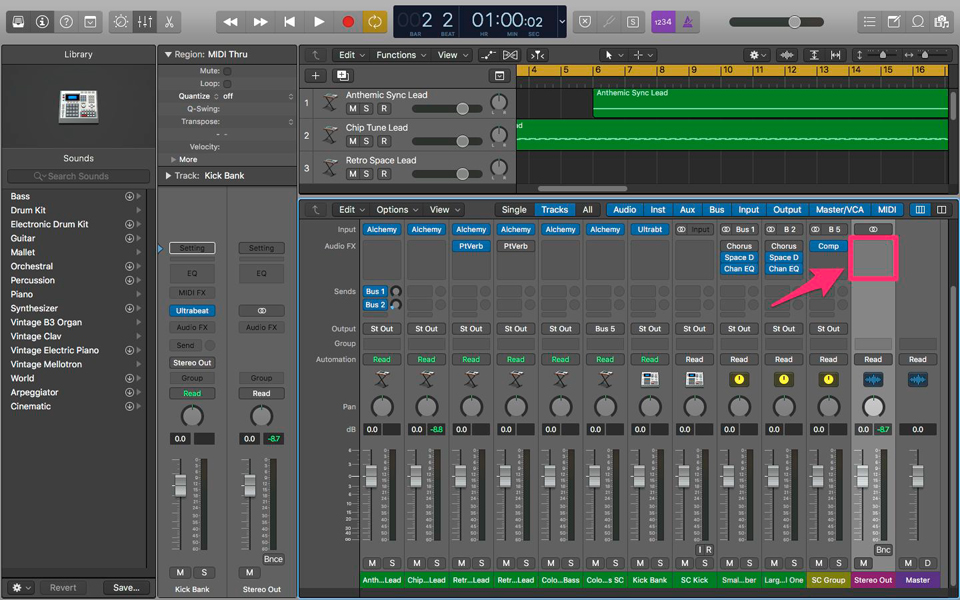Click the Fast Forward transport button
Screen dimensions: 960x600
point(260,22)
